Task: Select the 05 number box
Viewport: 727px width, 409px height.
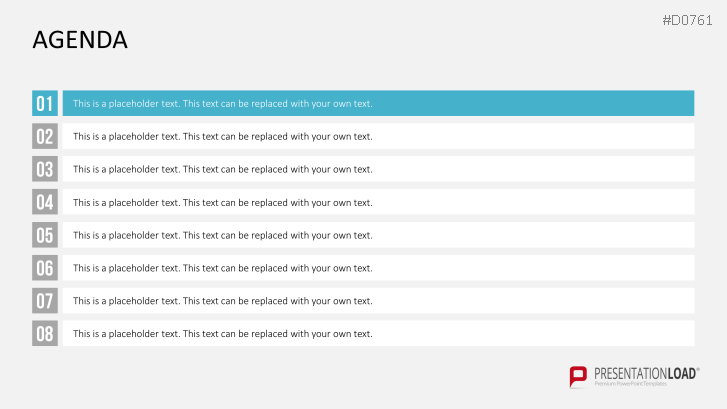Action: [x=45, y=235]
